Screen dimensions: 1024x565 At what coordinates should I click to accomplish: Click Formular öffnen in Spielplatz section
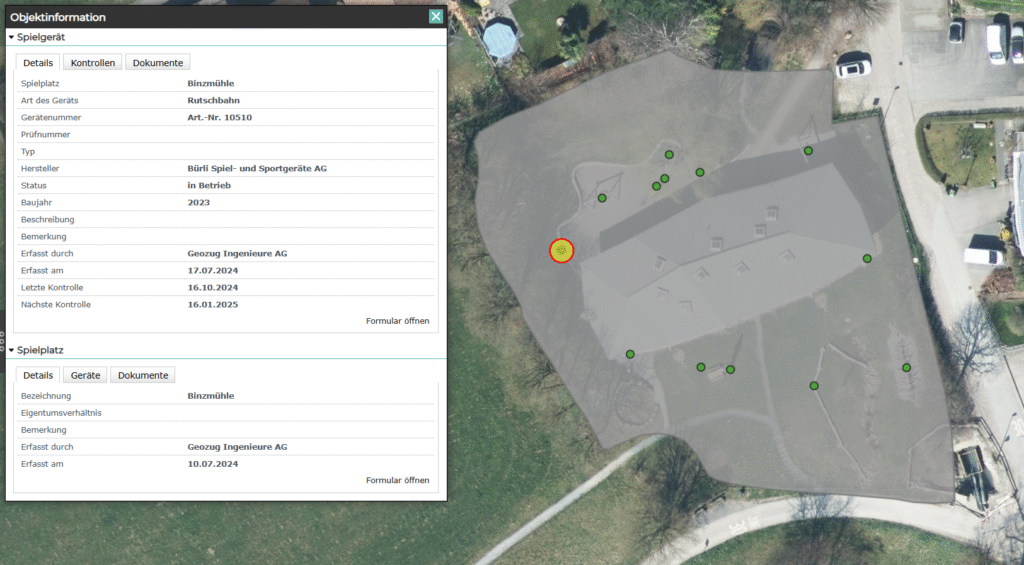point(397,480)
